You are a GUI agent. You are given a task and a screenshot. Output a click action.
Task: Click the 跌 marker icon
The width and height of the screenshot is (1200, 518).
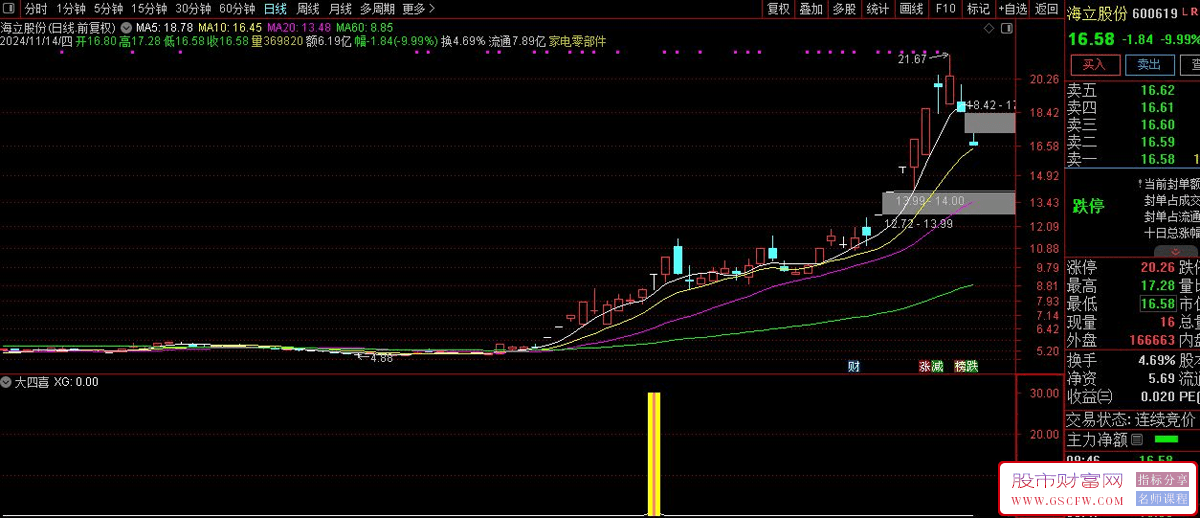972,366
